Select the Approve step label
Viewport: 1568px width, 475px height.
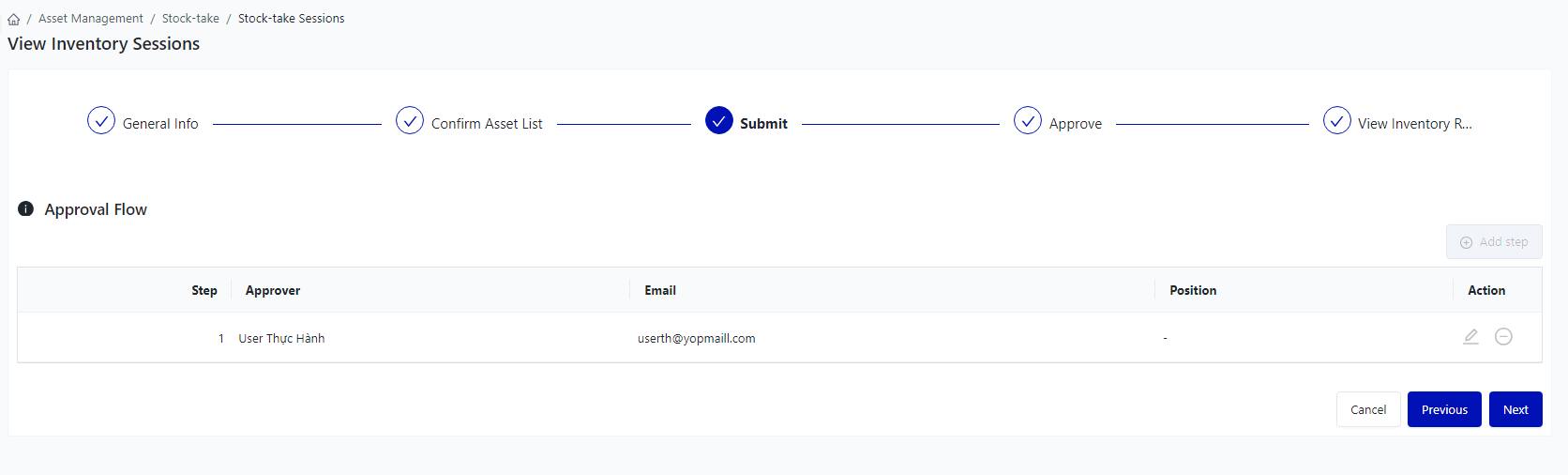1075,124
